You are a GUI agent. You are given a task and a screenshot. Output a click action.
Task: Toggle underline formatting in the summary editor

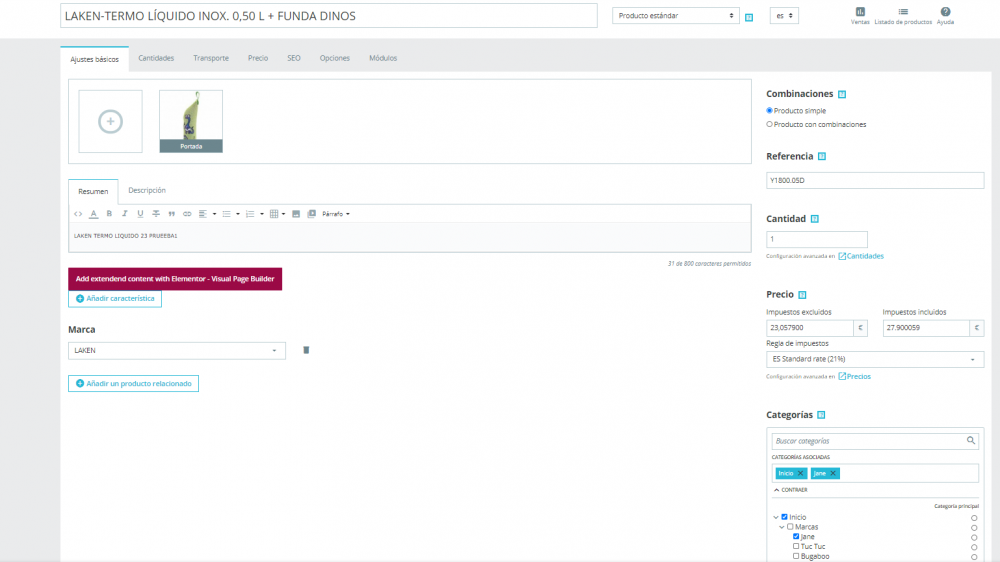tap(140, 214)
